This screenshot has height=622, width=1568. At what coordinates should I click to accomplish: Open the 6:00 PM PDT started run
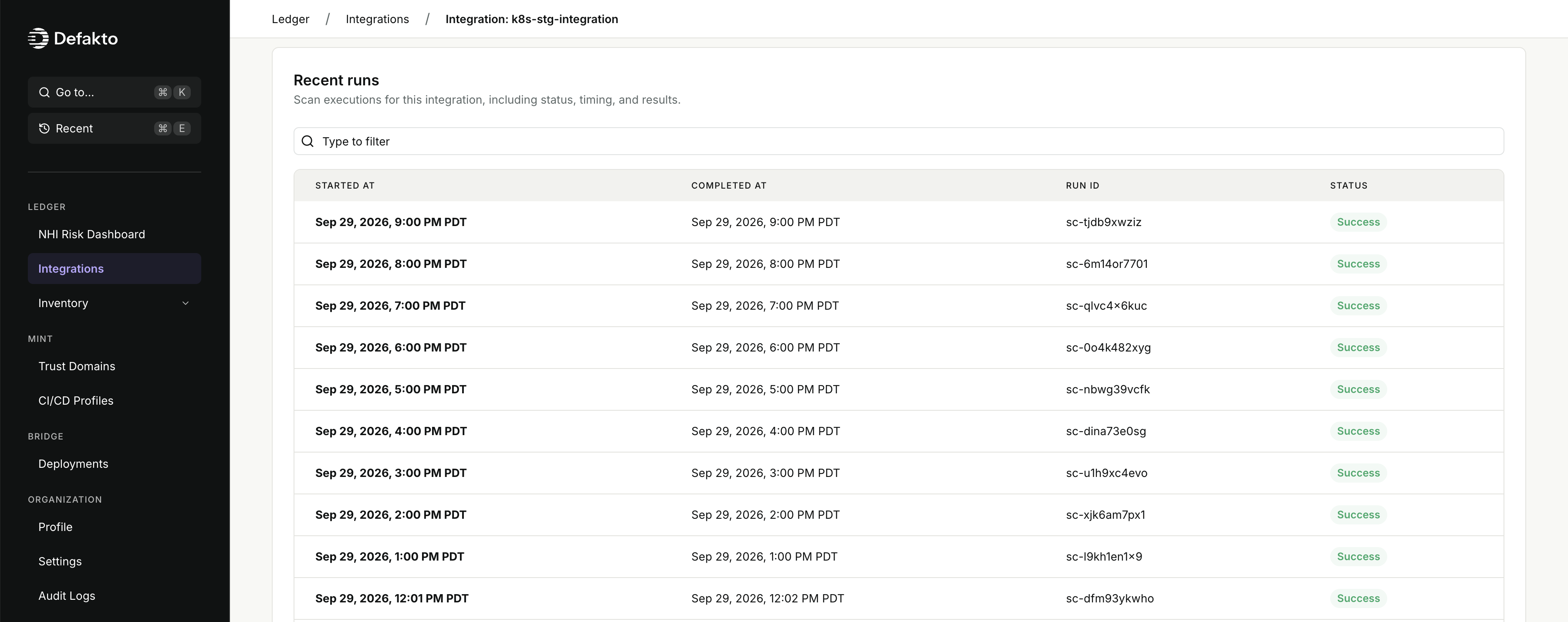(391, 348)
